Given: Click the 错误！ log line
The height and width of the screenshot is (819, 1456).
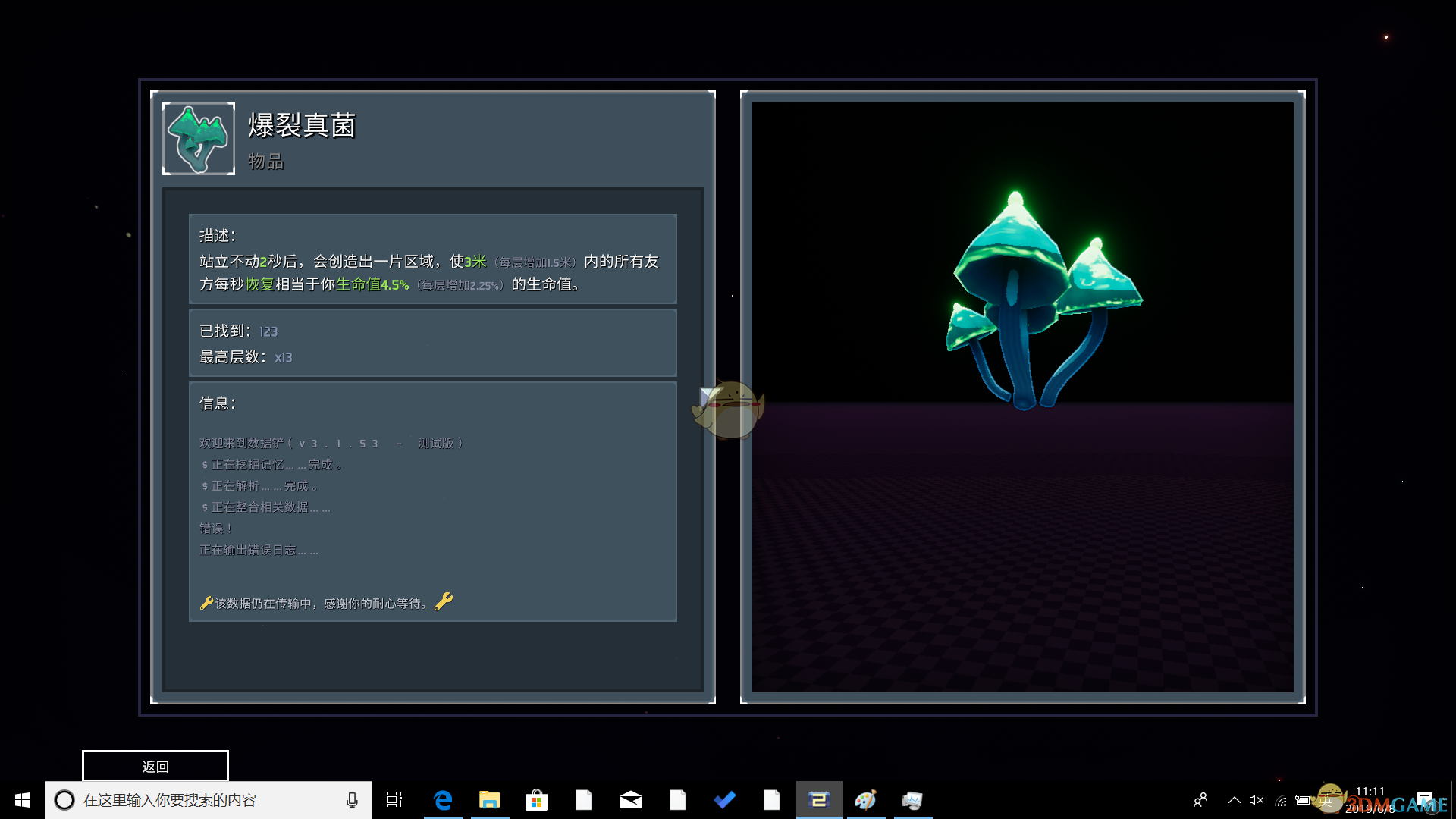Looking at the screenshot, I should (x=215, y=528).
